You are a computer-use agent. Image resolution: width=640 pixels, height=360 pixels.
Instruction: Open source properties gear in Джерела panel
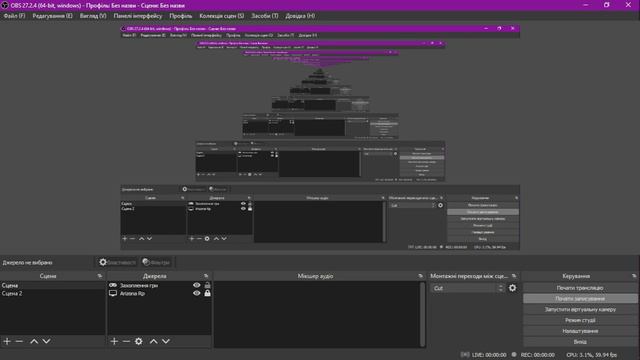pos(139,341)
